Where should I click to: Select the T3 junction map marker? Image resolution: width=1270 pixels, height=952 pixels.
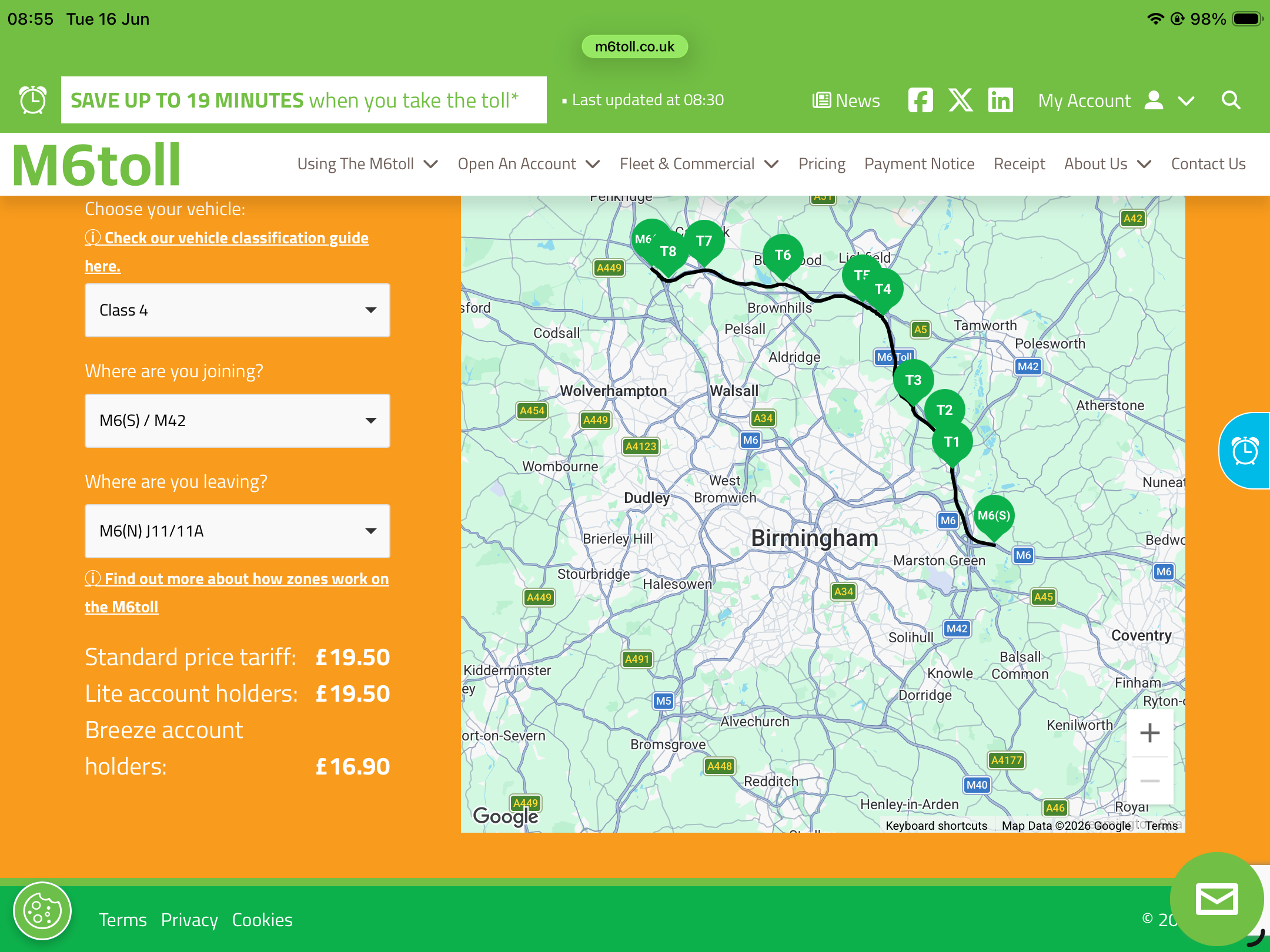[913, 382]
